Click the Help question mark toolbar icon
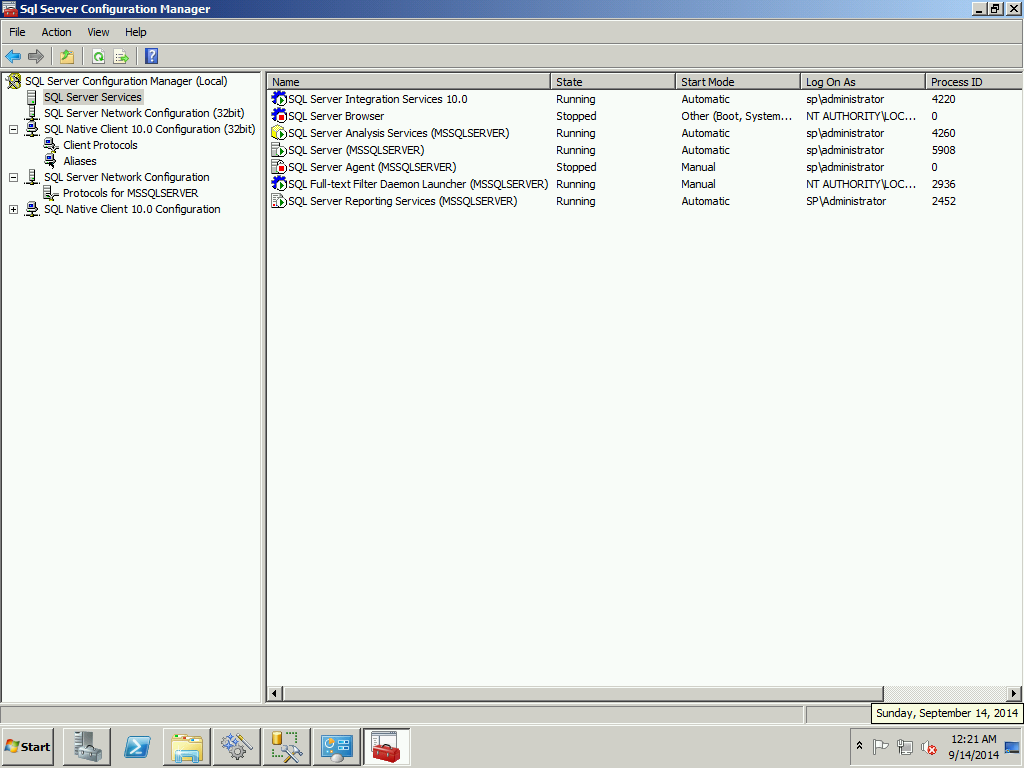The height and width of the screenshot is (768, 1024). pos(151,56)
